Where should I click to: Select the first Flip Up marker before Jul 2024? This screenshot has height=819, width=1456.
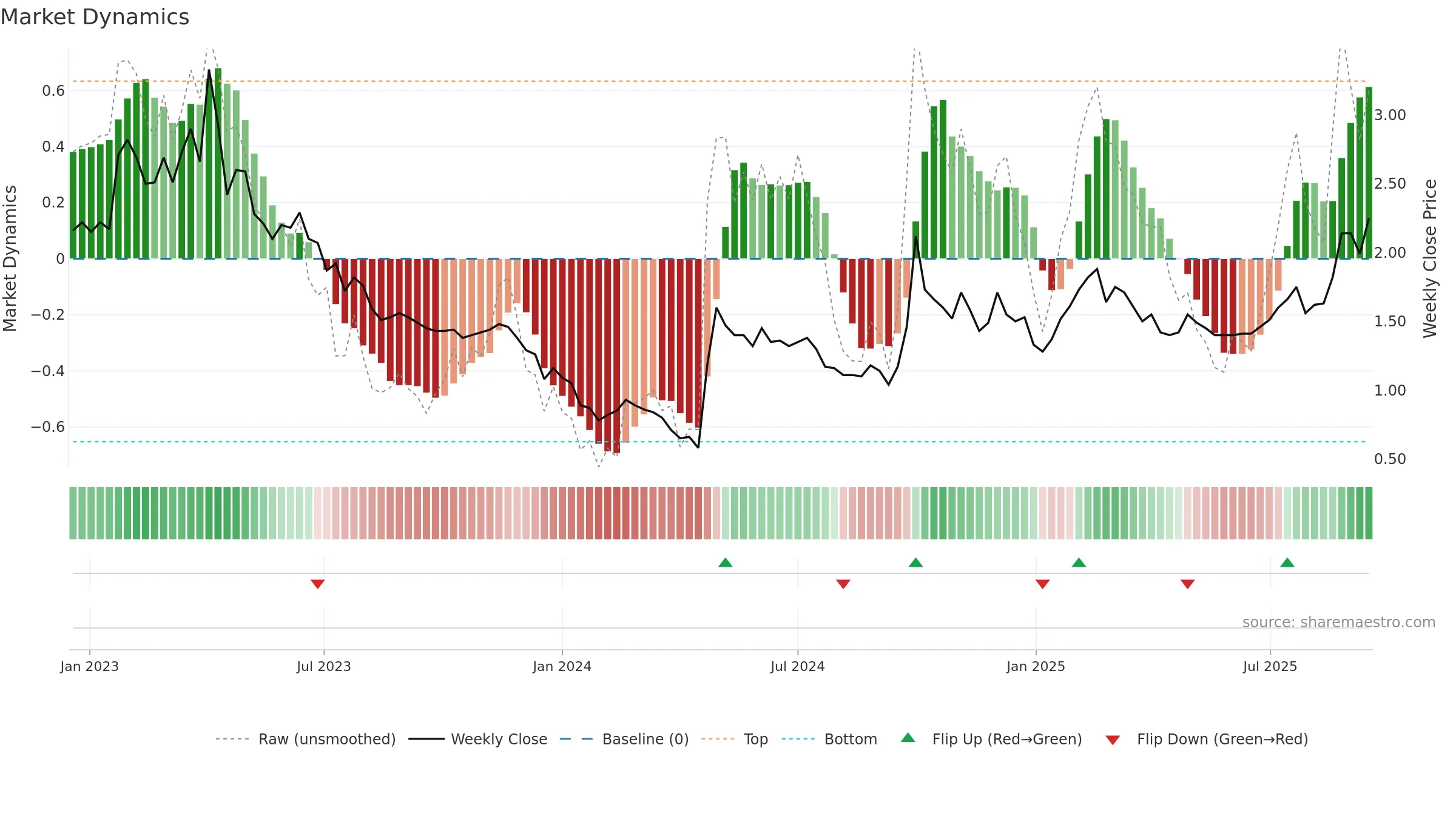coord(726,562)
